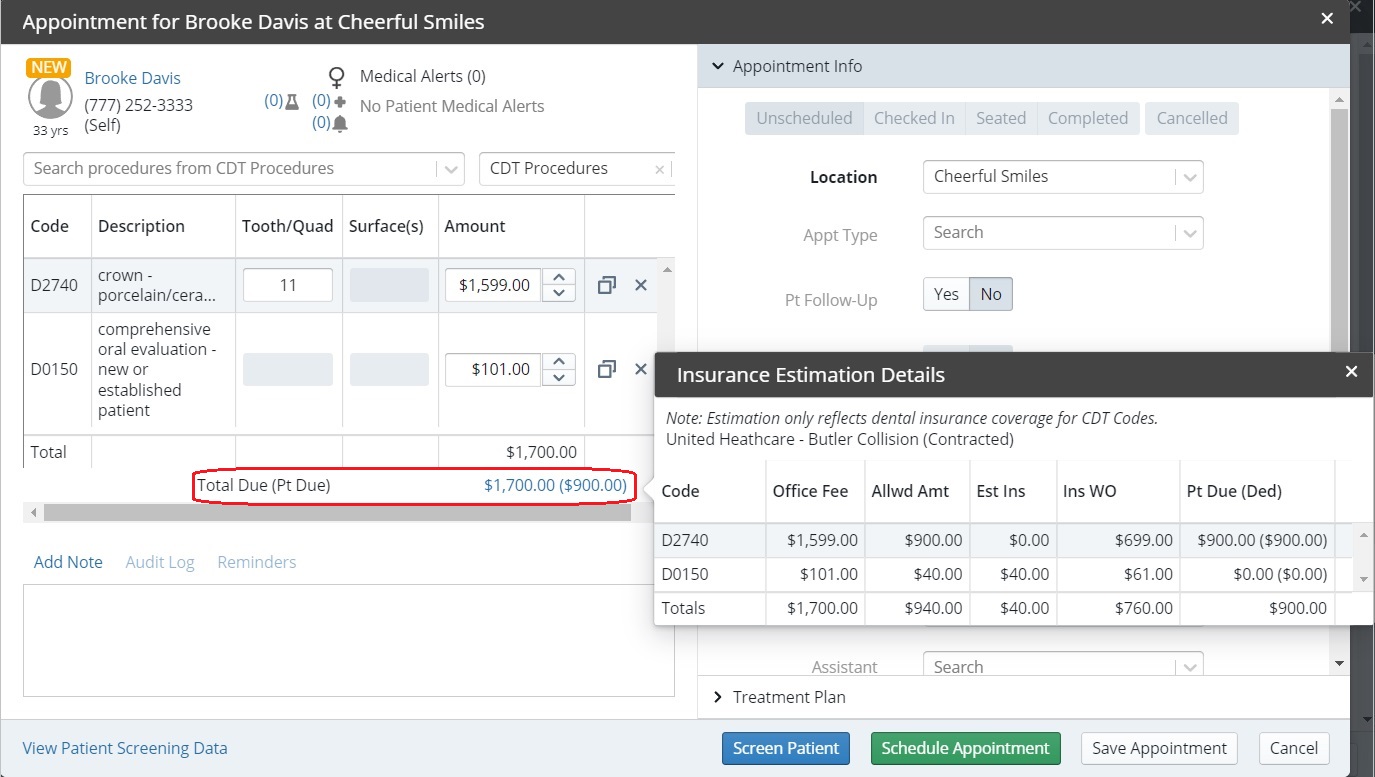Click the patient avatar icon
The height and width of the screenshot is (777, 1375).
(49, 97)
